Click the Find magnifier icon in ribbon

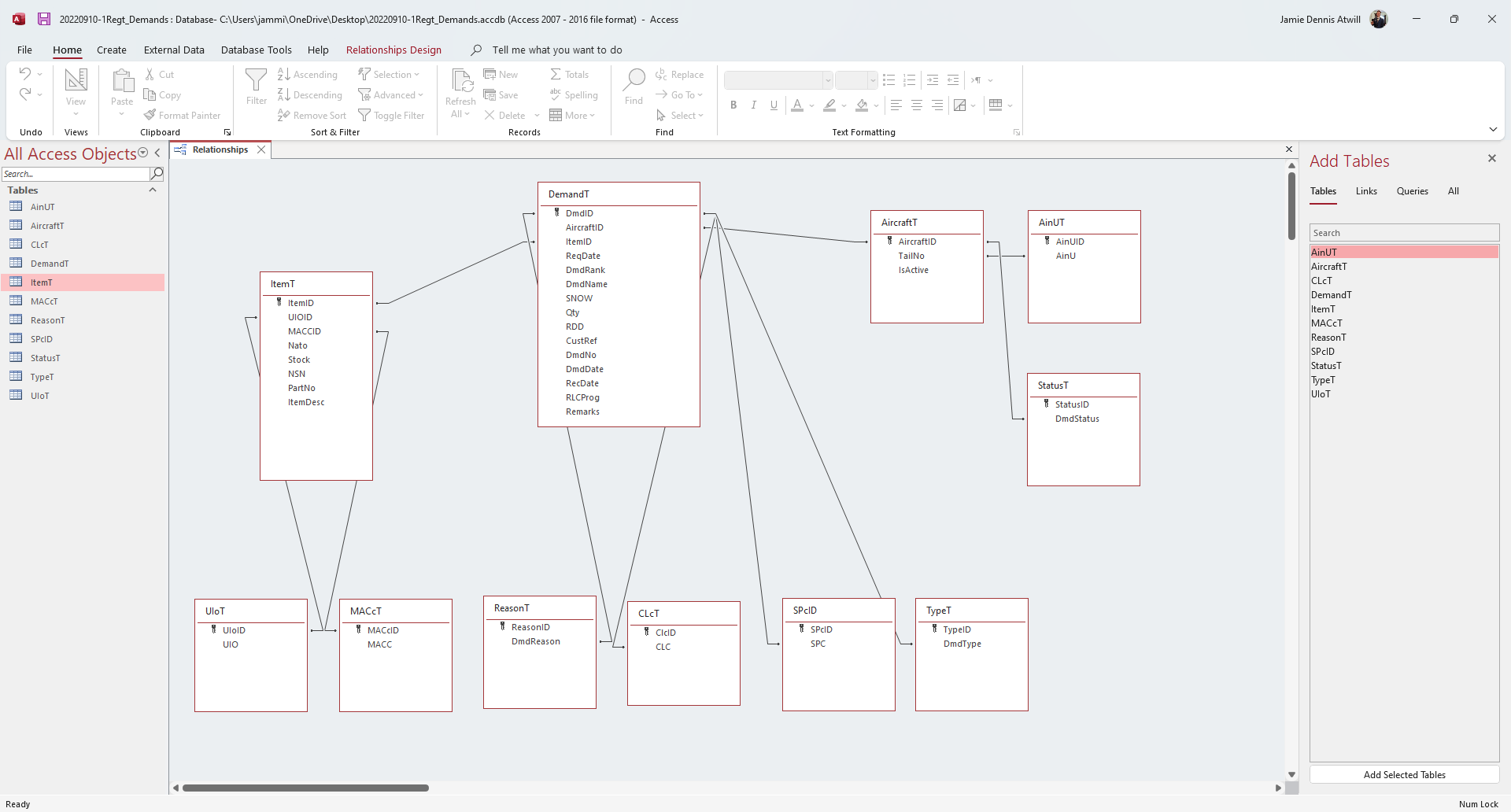coord(634,79)
